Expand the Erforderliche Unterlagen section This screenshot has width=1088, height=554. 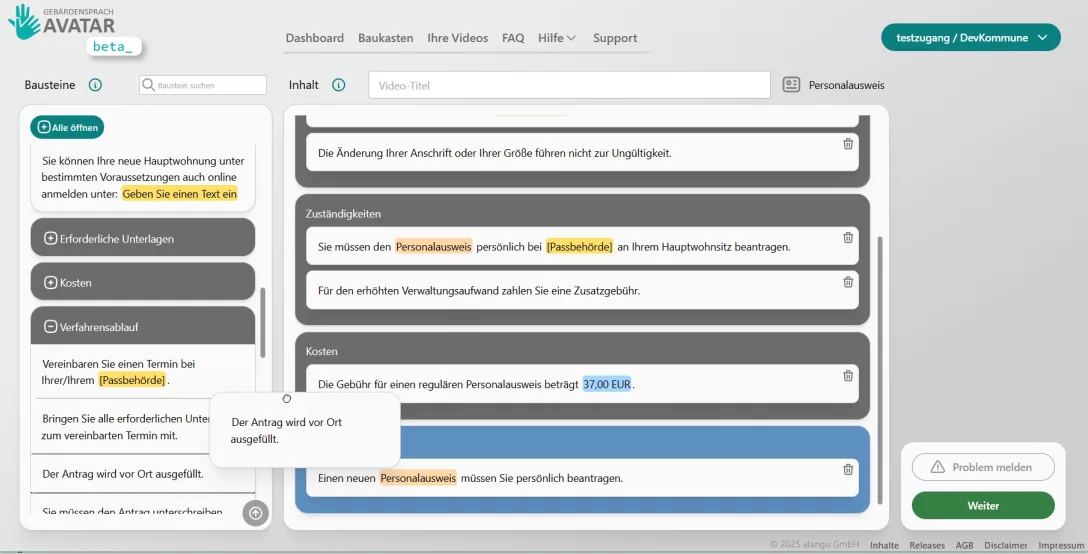pos(51,239)
